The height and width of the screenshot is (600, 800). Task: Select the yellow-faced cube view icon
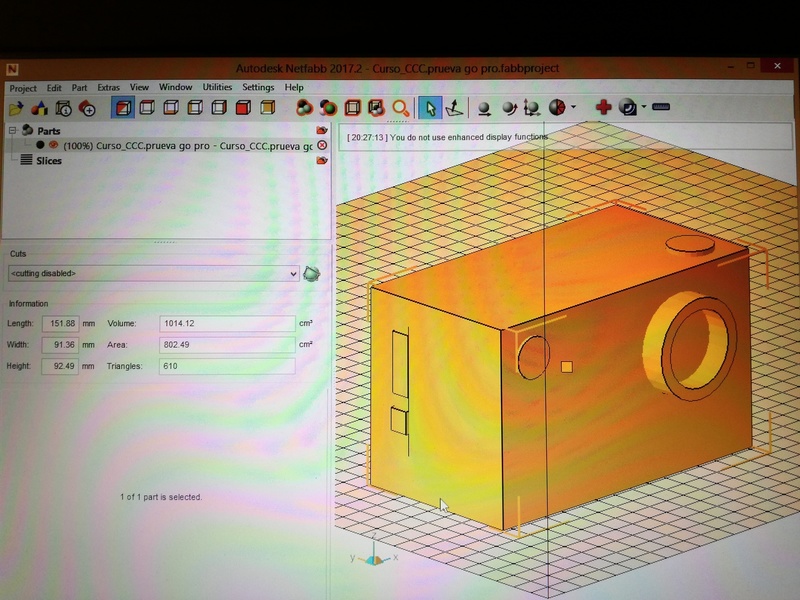coord(267,108)
